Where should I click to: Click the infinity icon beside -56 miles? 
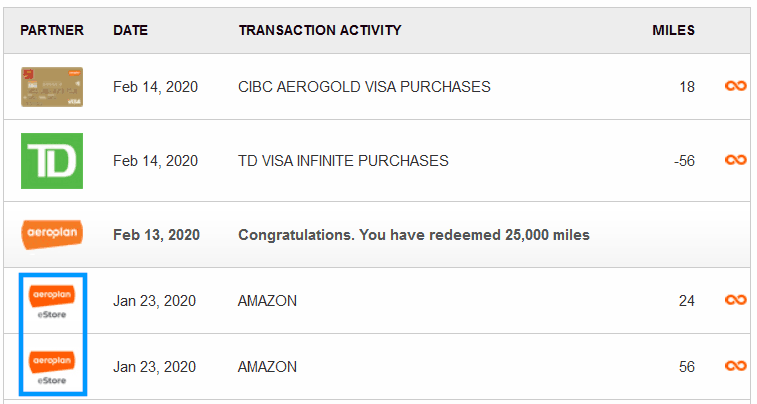[735, 160]
